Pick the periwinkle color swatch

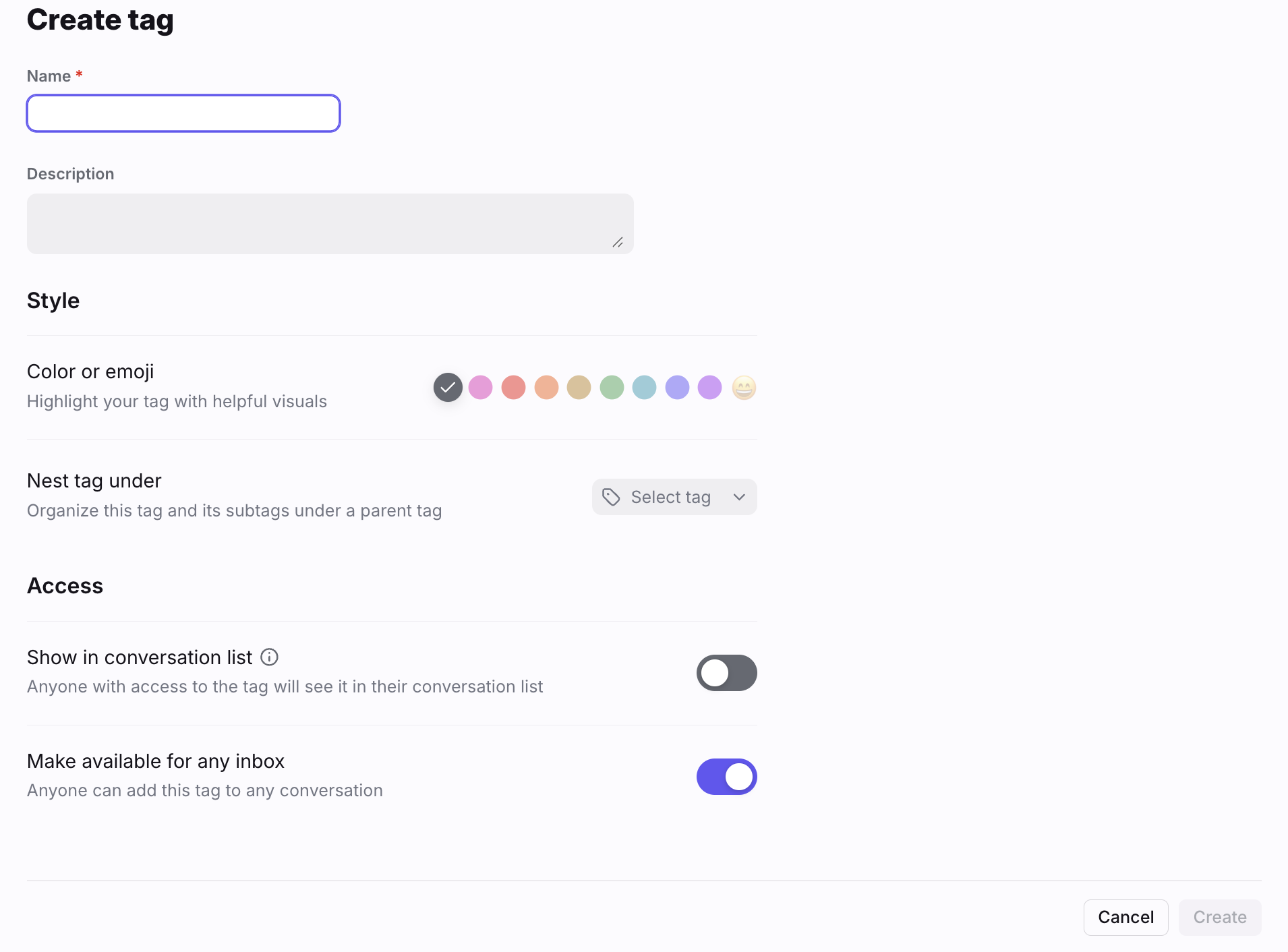(x=677, y=388)
